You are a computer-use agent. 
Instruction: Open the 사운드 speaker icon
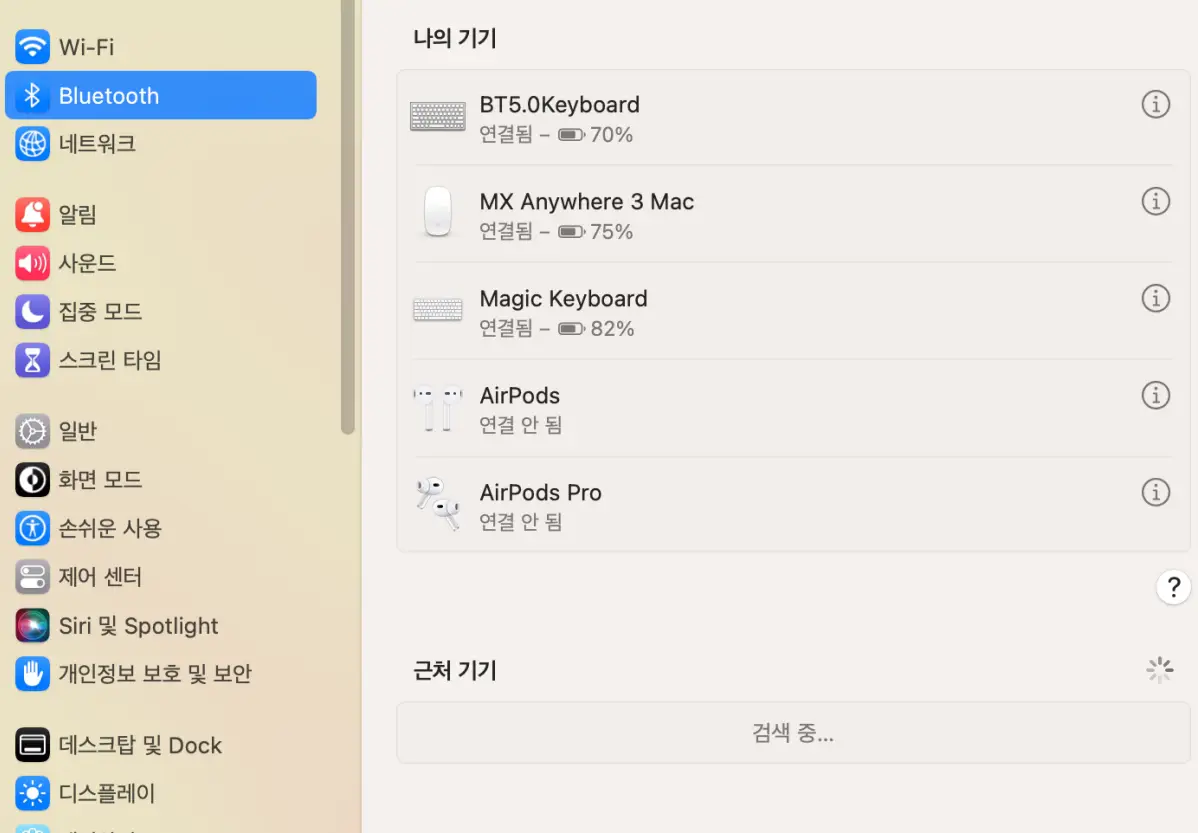point(32,264)
